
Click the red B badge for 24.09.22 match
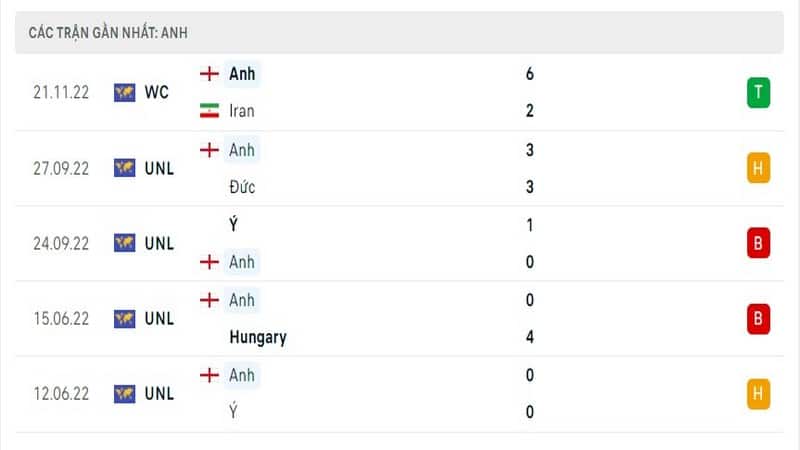[x=758, y=243]
